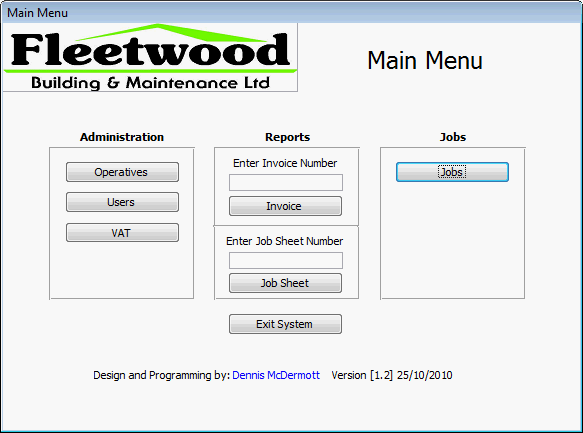Click the Fleetwood Building & Maintenance logo
Screen dimensions: 583x433
click(x=150, y=57)
